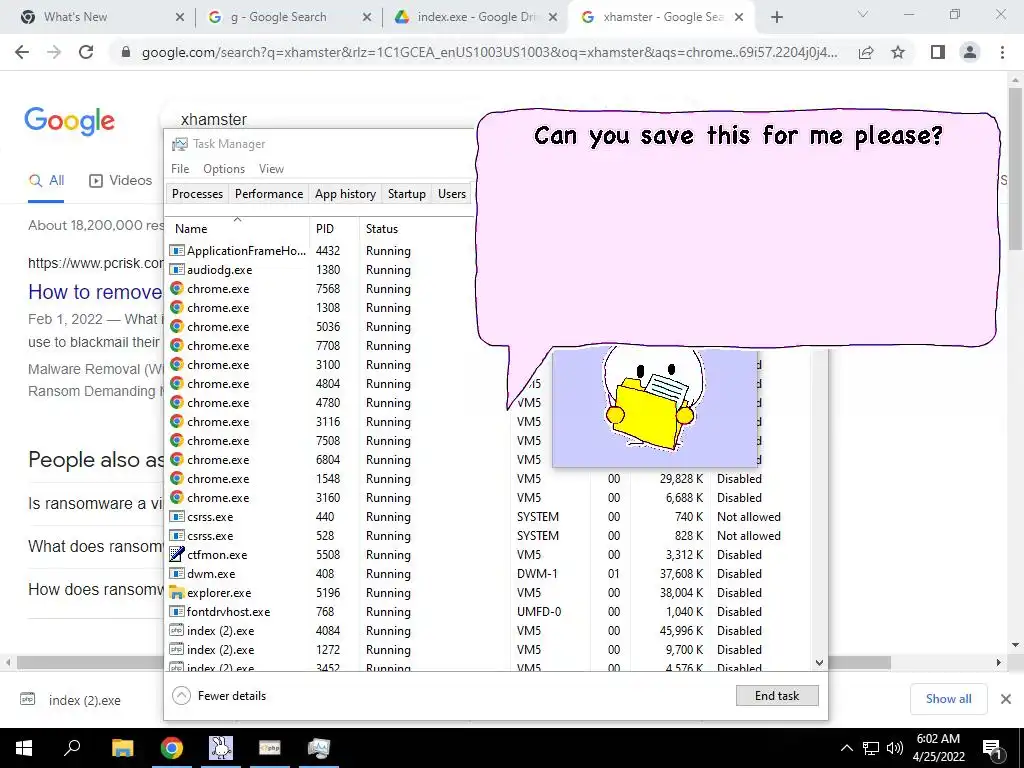Close the downloads bar

tap(1006, 699)
